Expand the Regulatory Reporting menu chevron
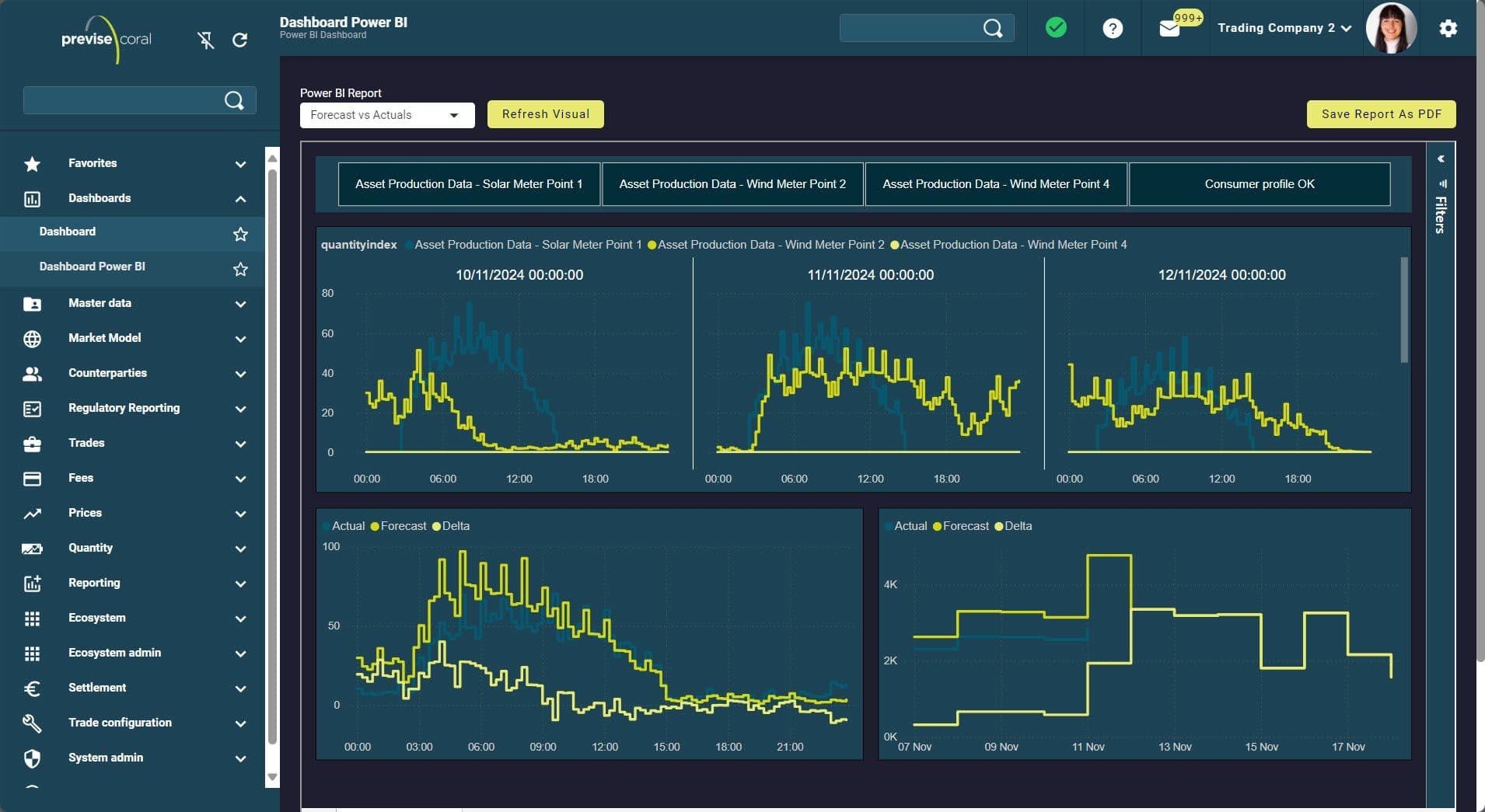Image resolution: width=1485 pixels, height=812 pixels. pyautogui.click(x=240, y=409)
